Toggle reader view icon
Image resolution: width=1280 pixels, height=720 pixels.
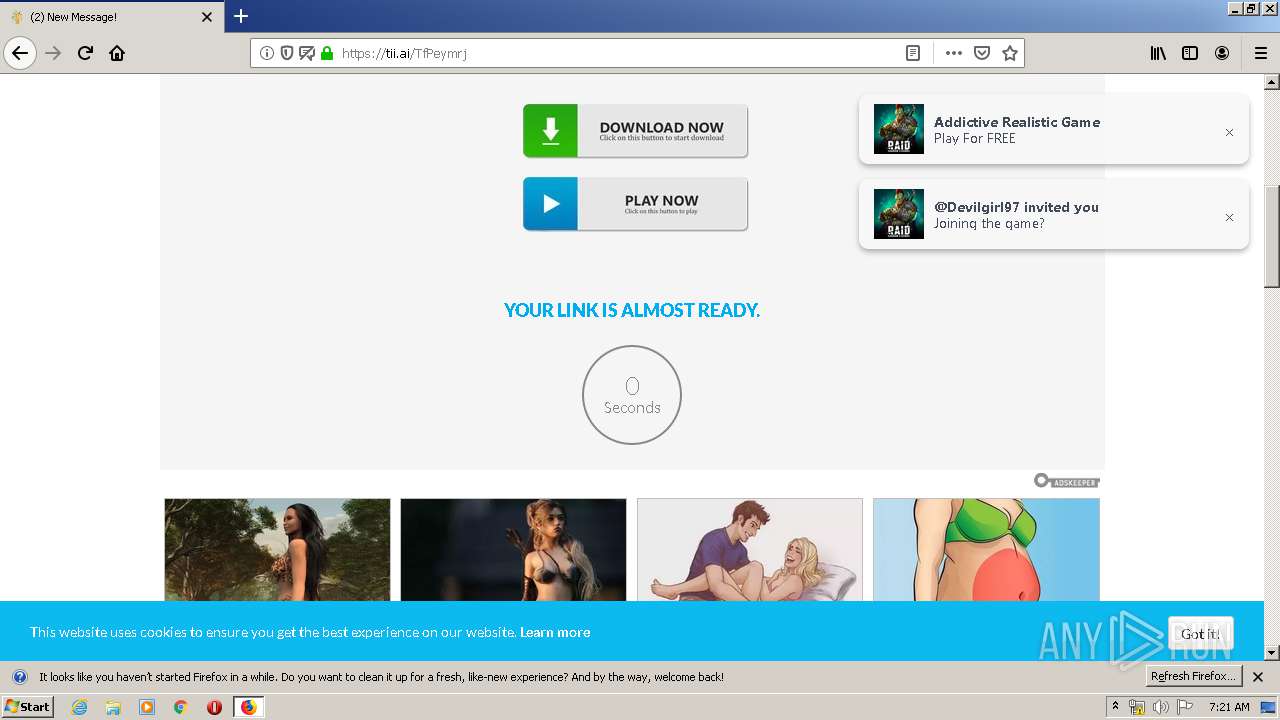click(x=913, y=53)
